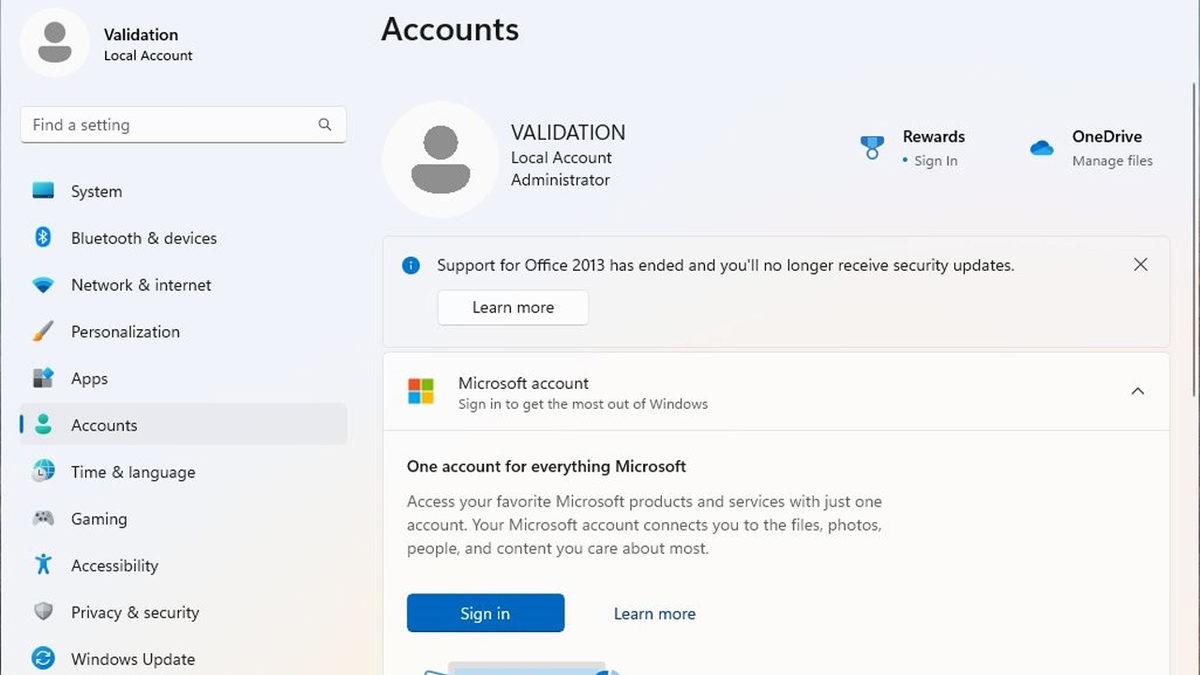Click the Accessibility person icon
The width and height of the screenshot is (1200, 675).
click(42, 565)
